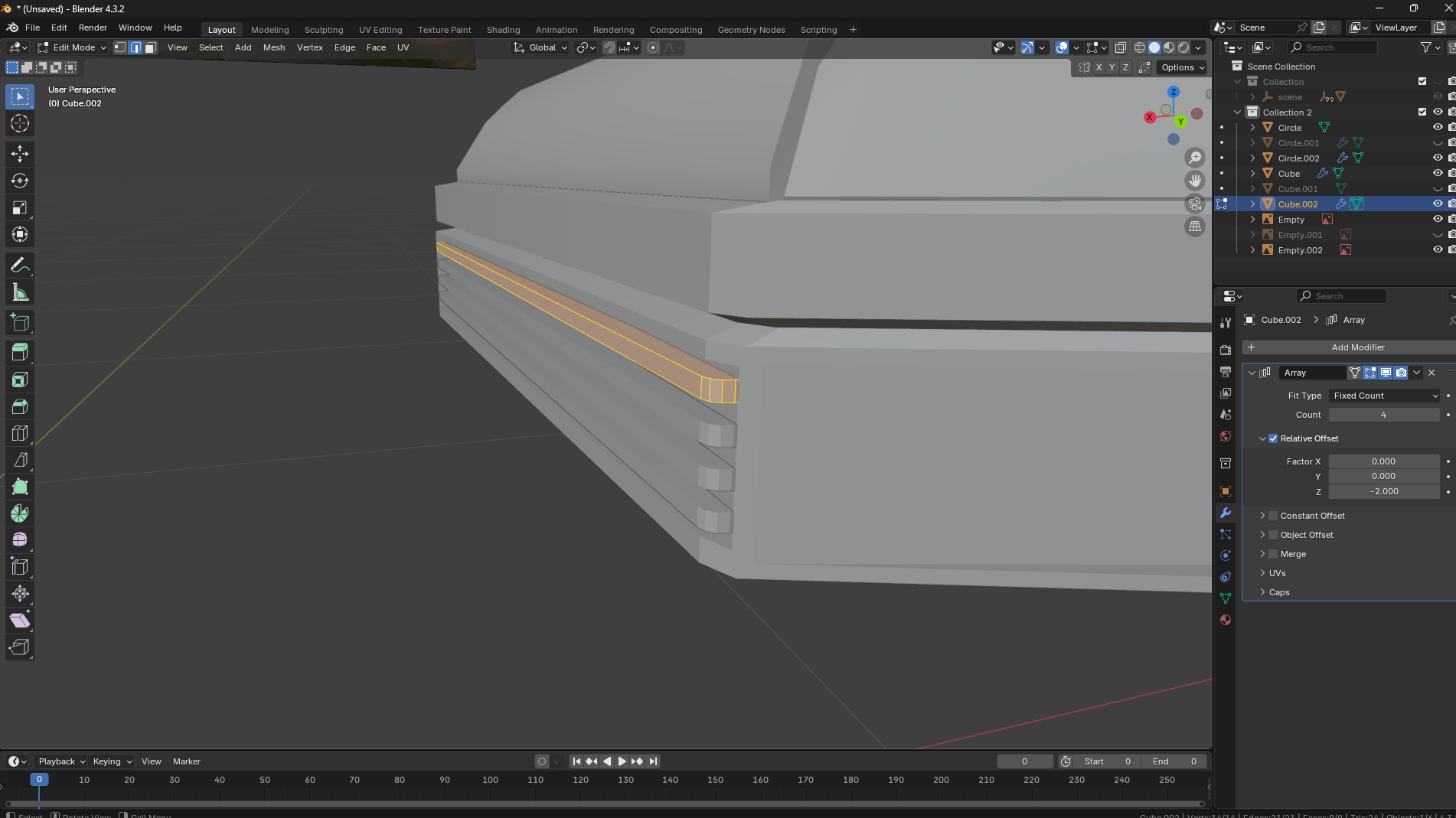Select the Bevel tool

[x=20, y=406]
